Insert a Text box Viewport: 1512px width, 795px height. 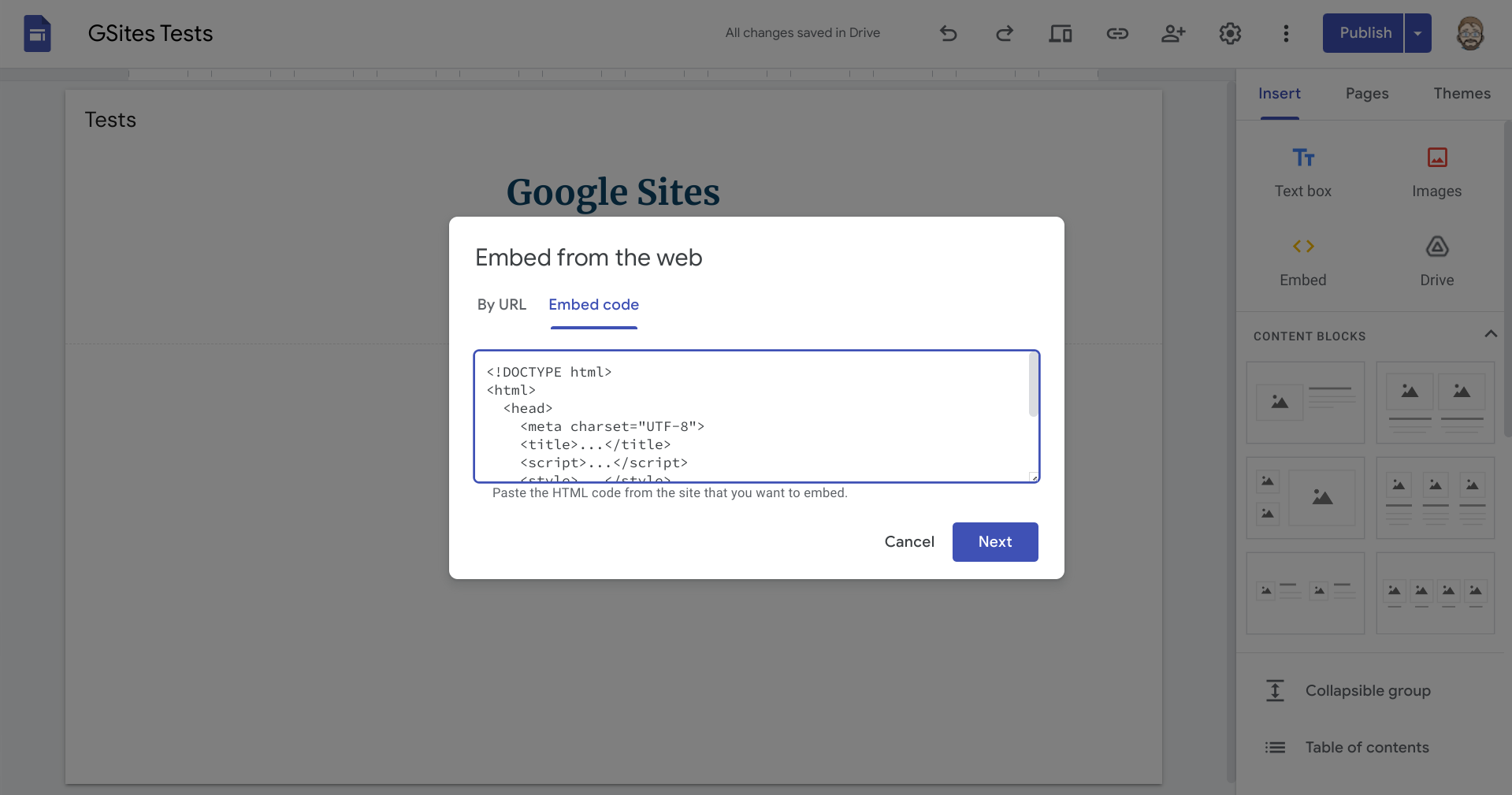click(x=1303, y=173)
